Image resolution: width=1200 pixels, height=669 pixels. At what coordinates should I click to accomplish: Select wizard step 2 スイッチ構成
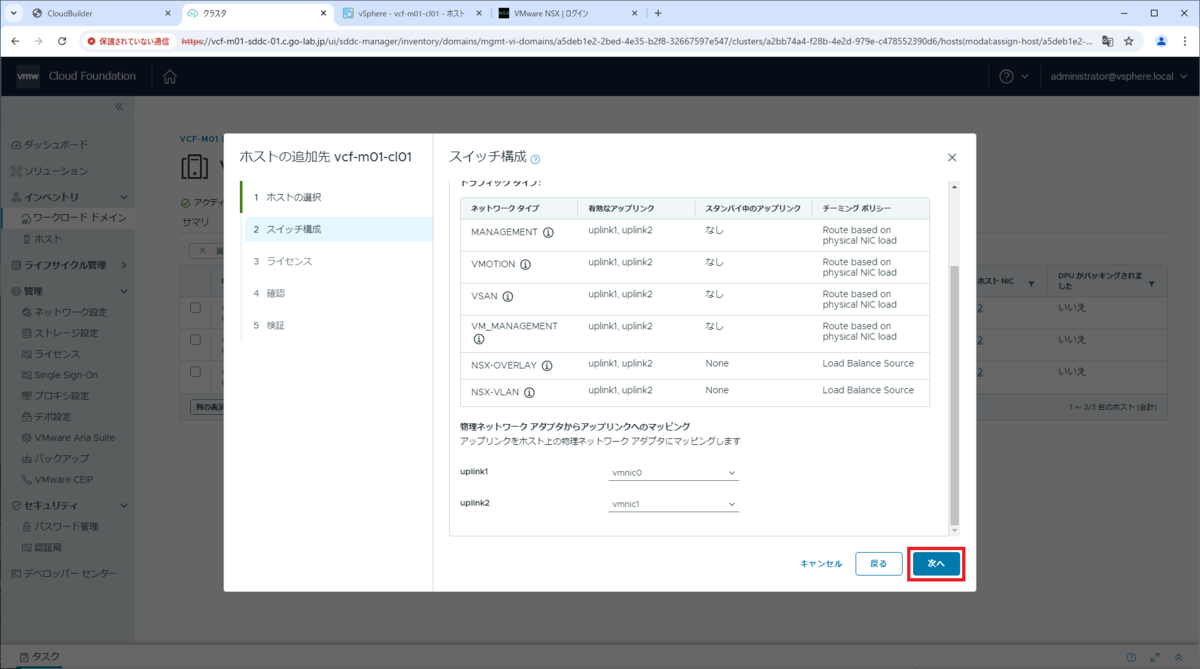(x=338, y=229)
